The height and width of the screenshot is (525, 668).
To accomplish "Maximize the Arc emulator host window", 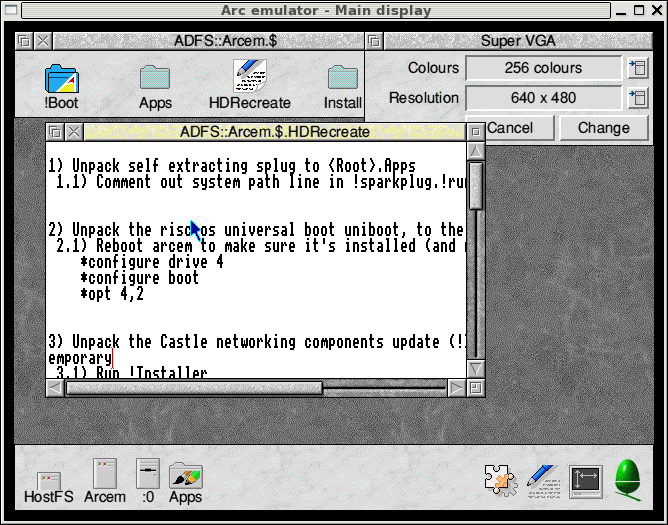I will [639, 10].
